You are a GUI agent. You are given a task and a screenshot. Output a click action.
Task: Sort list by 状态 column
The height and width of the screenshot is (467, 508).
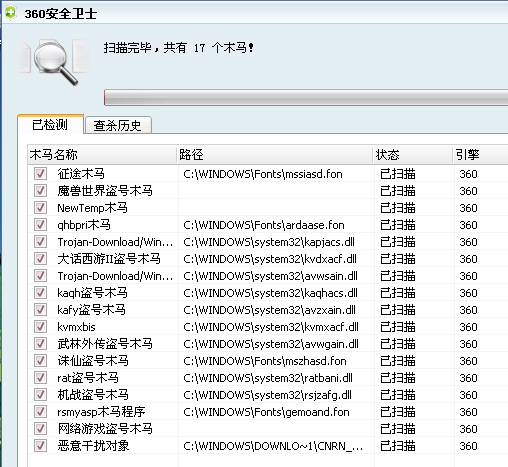coord(413,155)
